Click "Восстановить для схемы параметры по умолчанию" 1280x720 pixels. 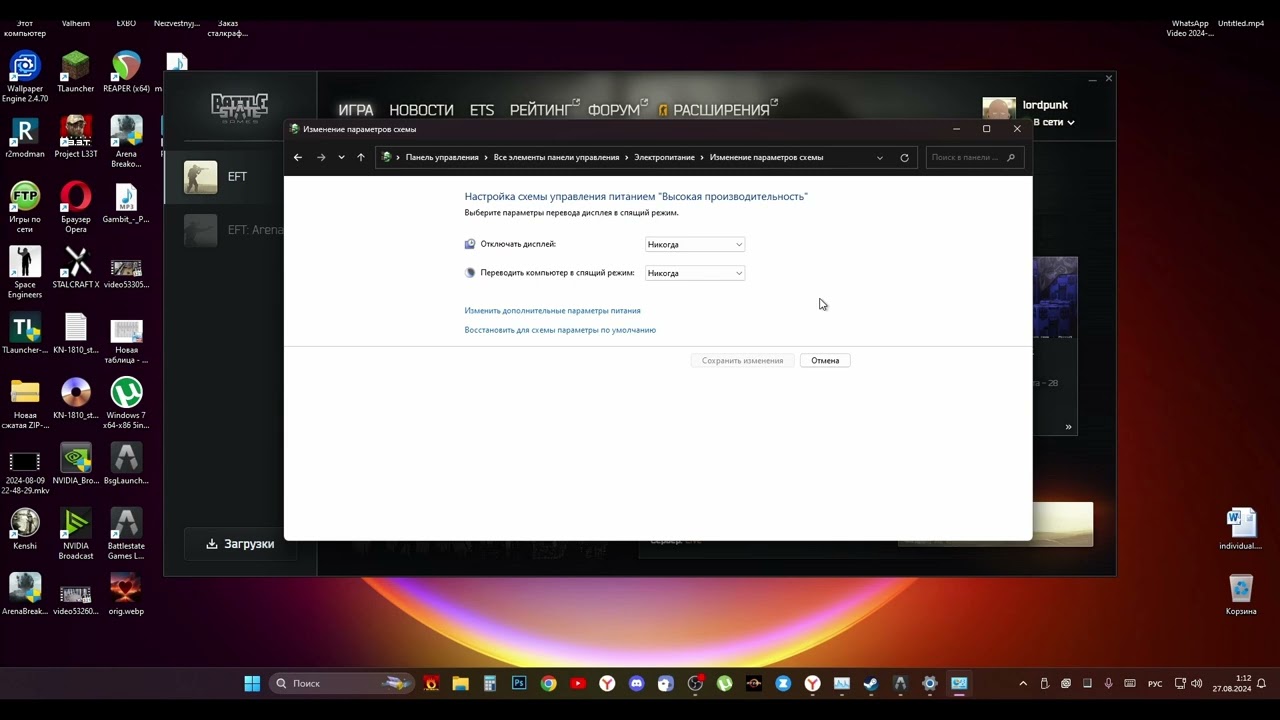[x=560, y=330]
